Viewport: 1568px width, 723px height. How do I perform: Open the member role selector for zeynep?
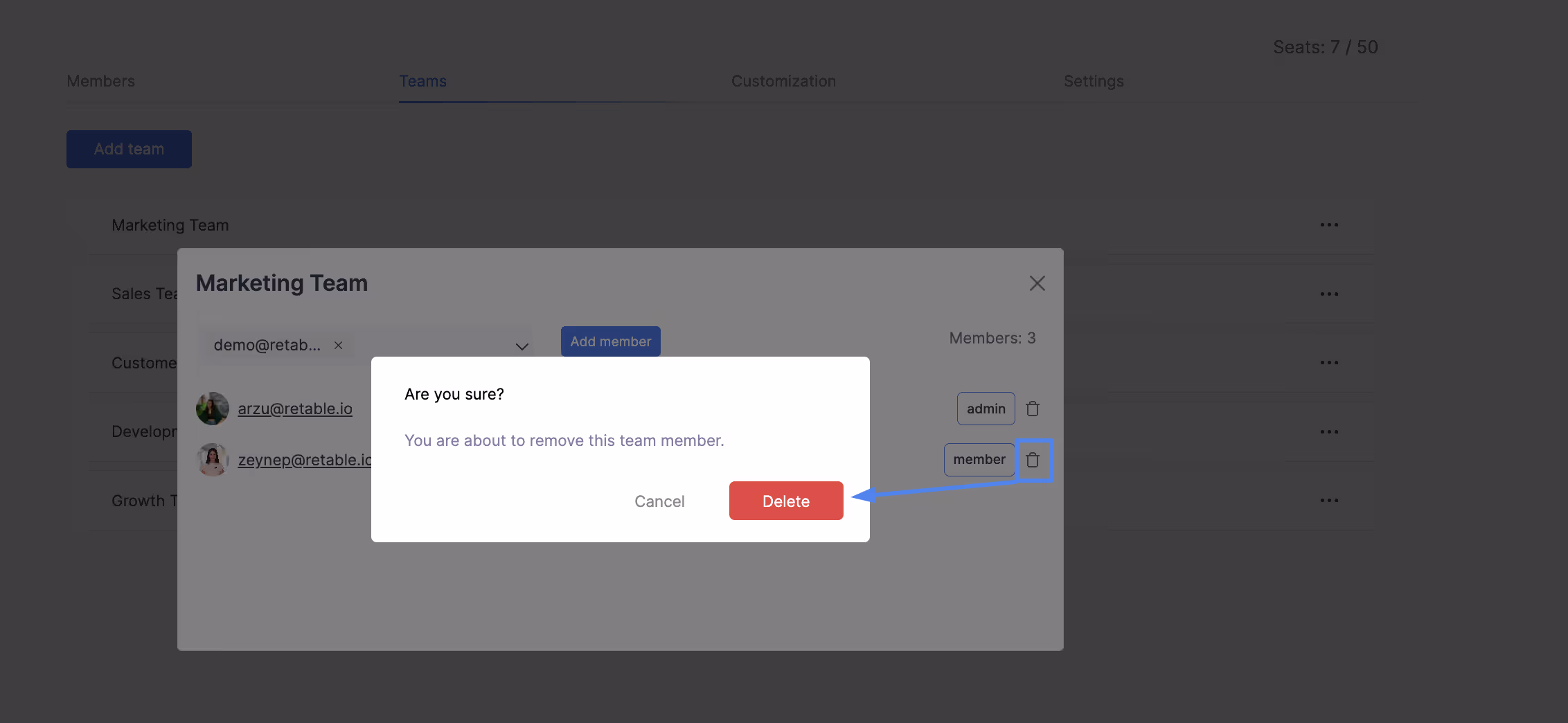[979, 460]
